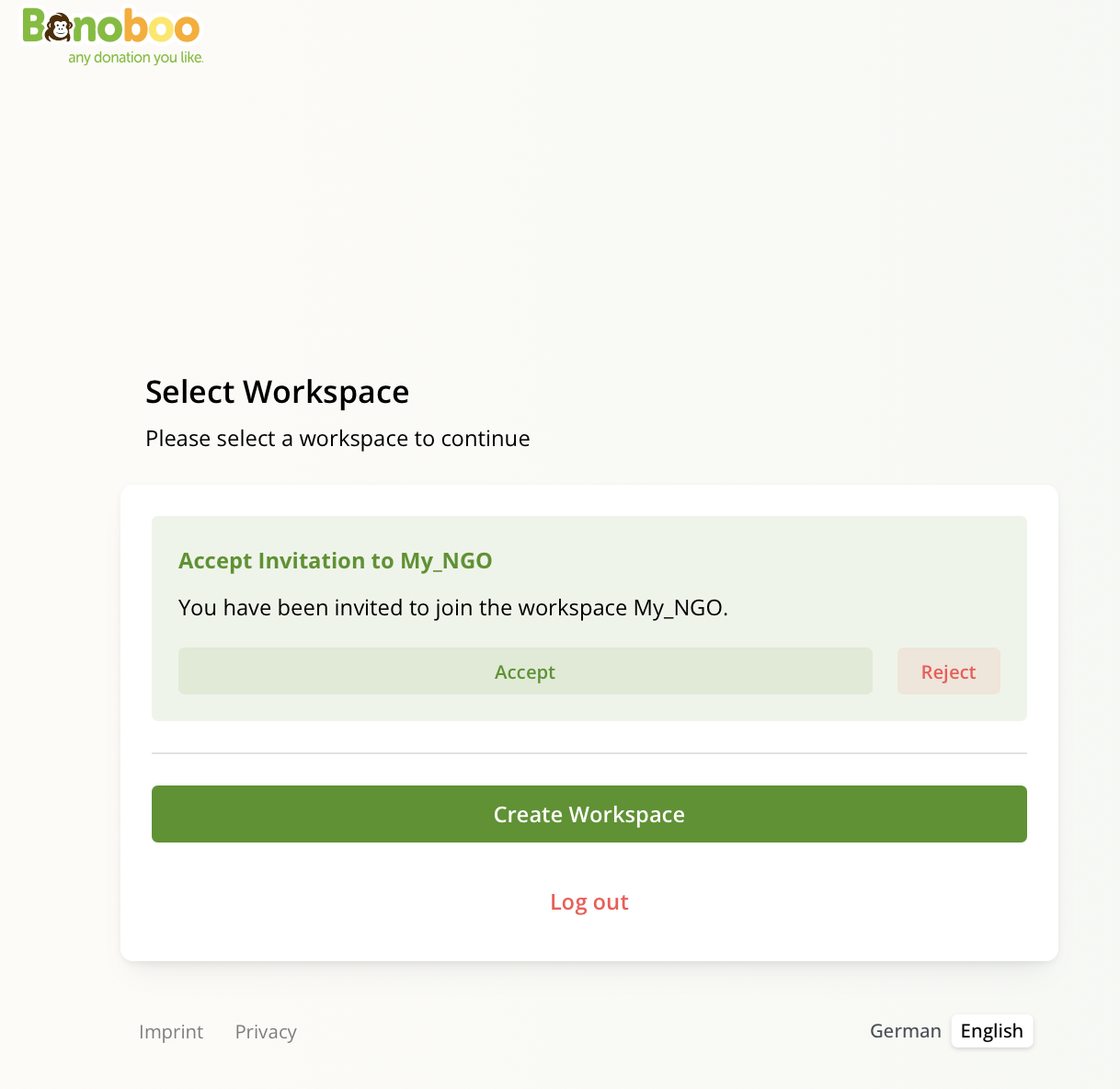Select the German language tab
The height and width of the screenshot is (1089, 1120).
tap(905, 1031)
